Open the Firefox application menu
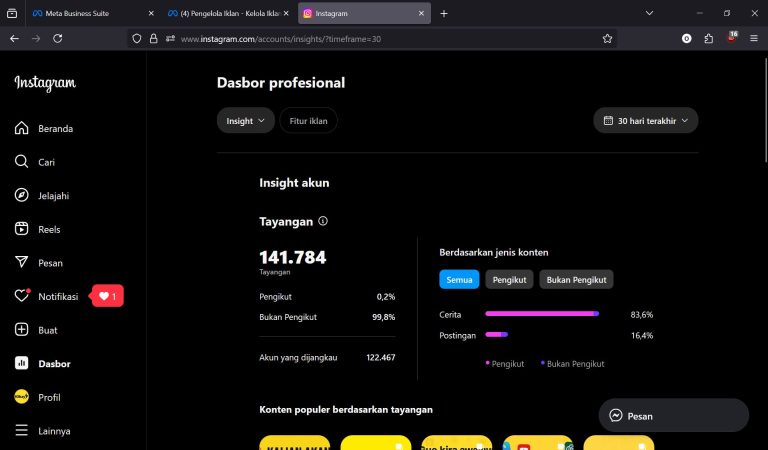 (x=754, y=39)
